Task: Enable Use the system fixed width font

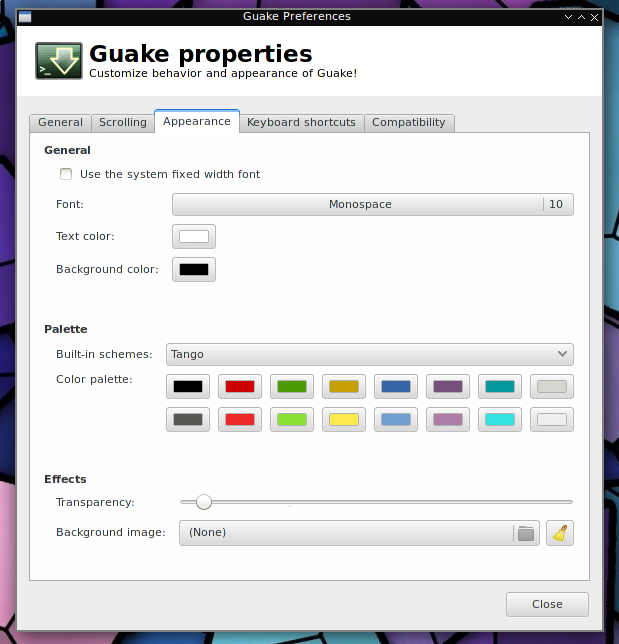Action: [x=66, y=174]
